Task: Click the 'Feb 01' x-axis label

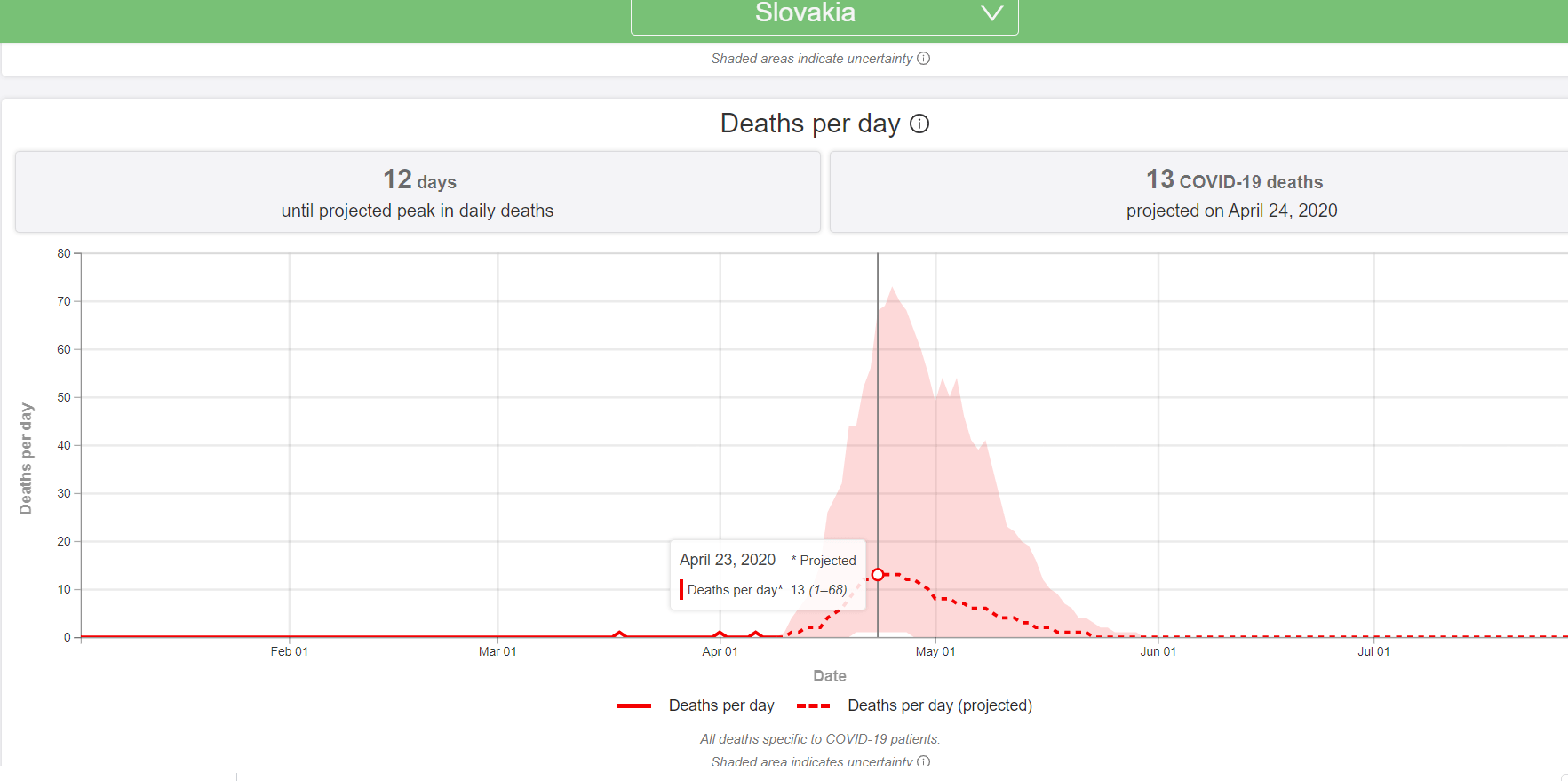Action: [290, 651]
